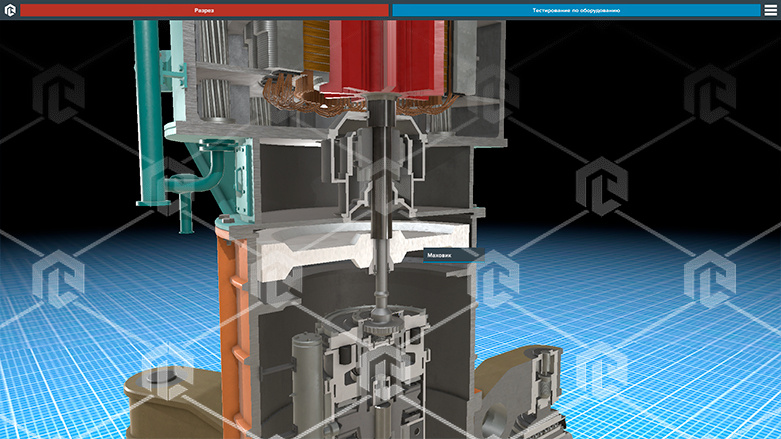Screen dimensions: 781x439
Task: Switch to Тестирование по оборудованию tab
Action: [x=576, y=10]
